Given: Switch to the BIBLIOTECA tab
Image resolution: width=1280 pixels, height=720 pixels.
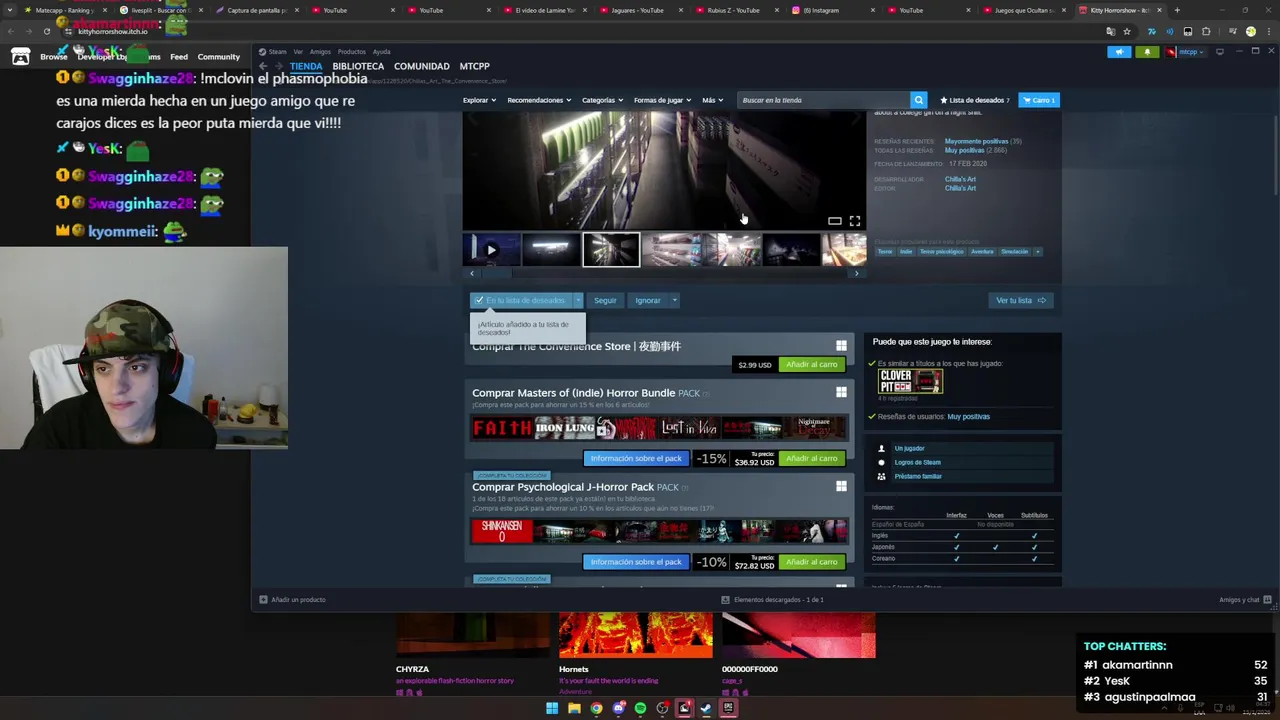Looking at the screenshot, I should (358, 67).
